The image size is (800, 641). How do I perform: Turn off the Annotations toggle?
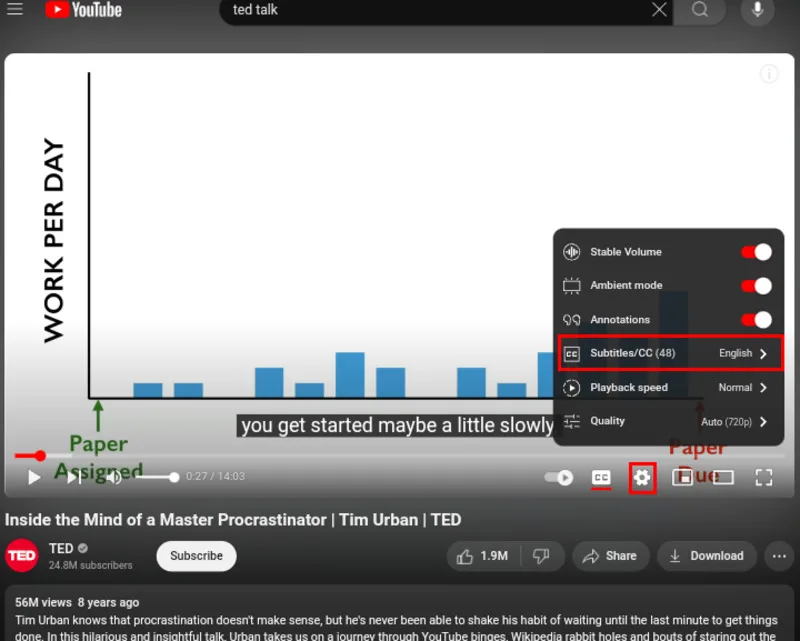757,320
